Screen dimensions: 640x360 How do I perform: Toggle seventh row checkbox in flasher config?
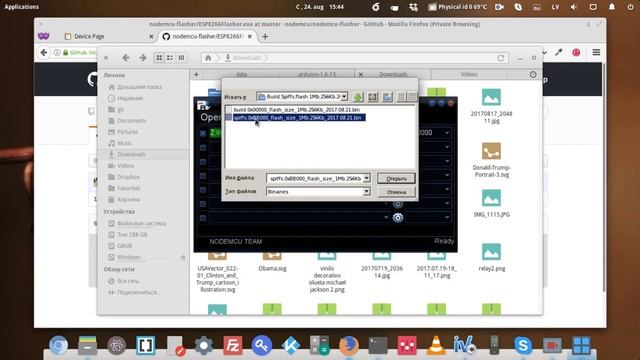tap(203, 218)
